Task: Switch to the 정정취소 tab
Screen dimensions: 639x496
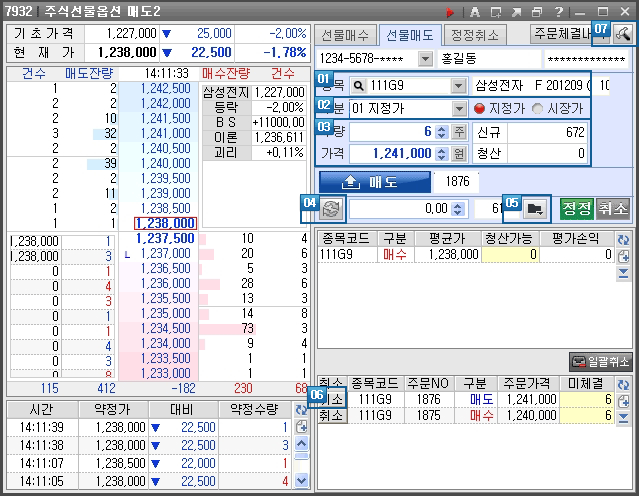Action: (472, 35)
